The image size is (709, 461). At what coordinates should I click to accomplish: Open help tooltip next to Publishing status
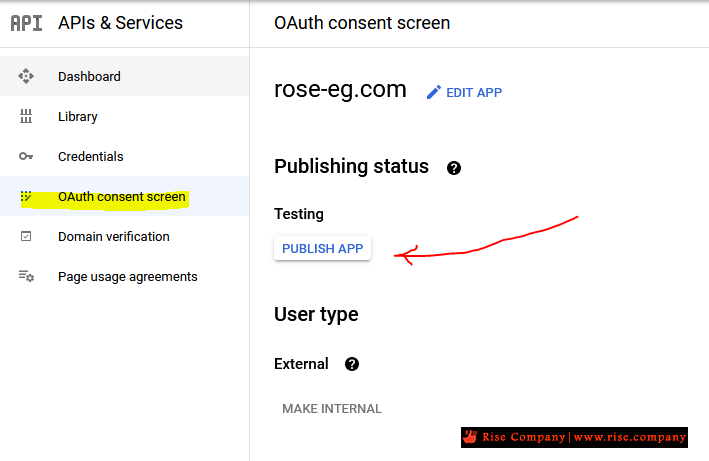[x=454, y=168]
